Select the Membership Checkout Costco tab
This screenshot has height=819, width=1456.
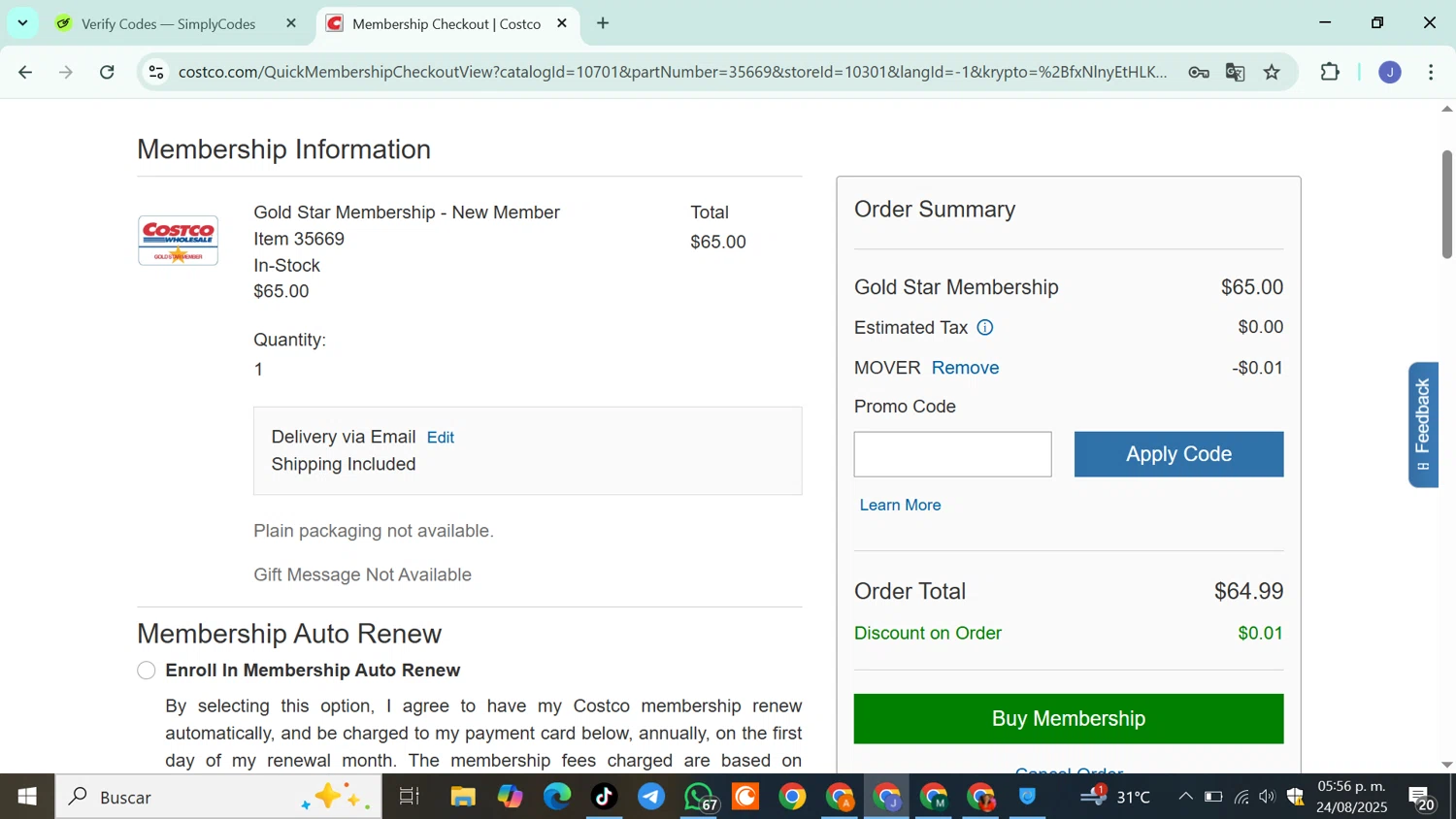click(447, 23)
